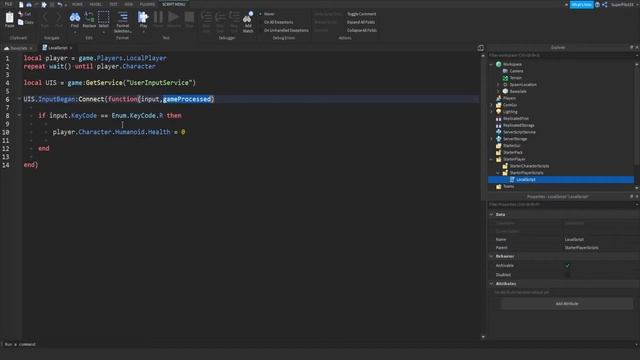Expand the Lighting tree node
The image size is (640, 360).
(x=491, y=111)
